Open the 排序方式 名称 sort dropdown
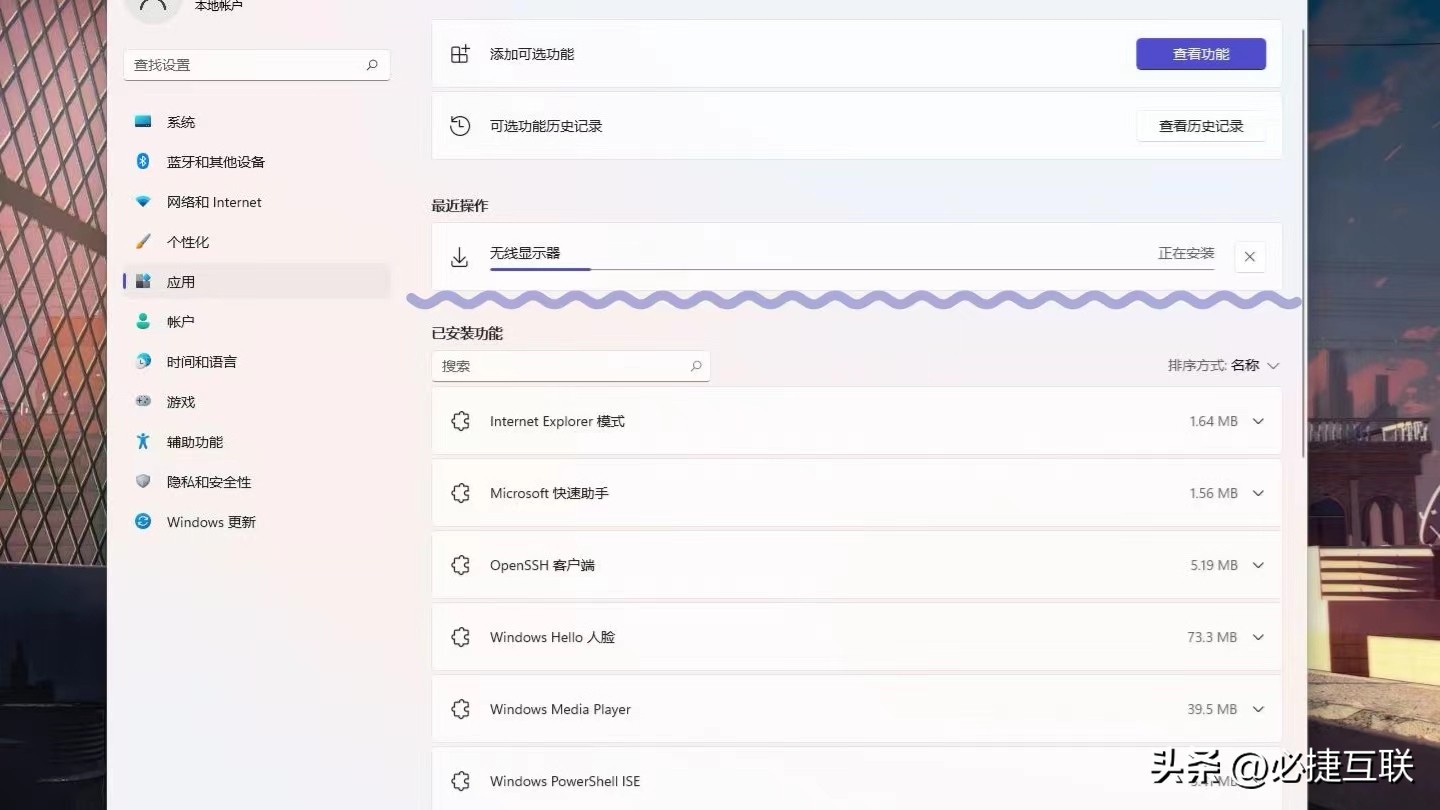 click(x=1223, y=366)
